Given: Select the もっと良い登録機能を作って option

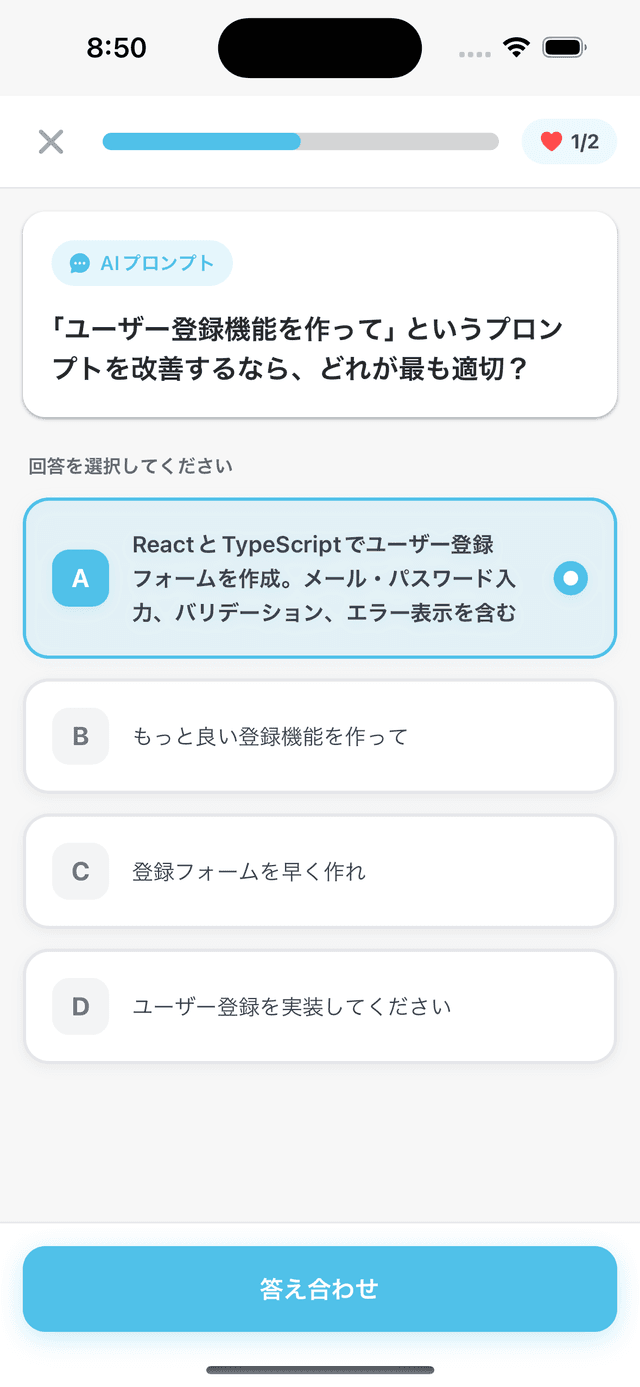Looking at the screenshot, I should click(320, 736).
